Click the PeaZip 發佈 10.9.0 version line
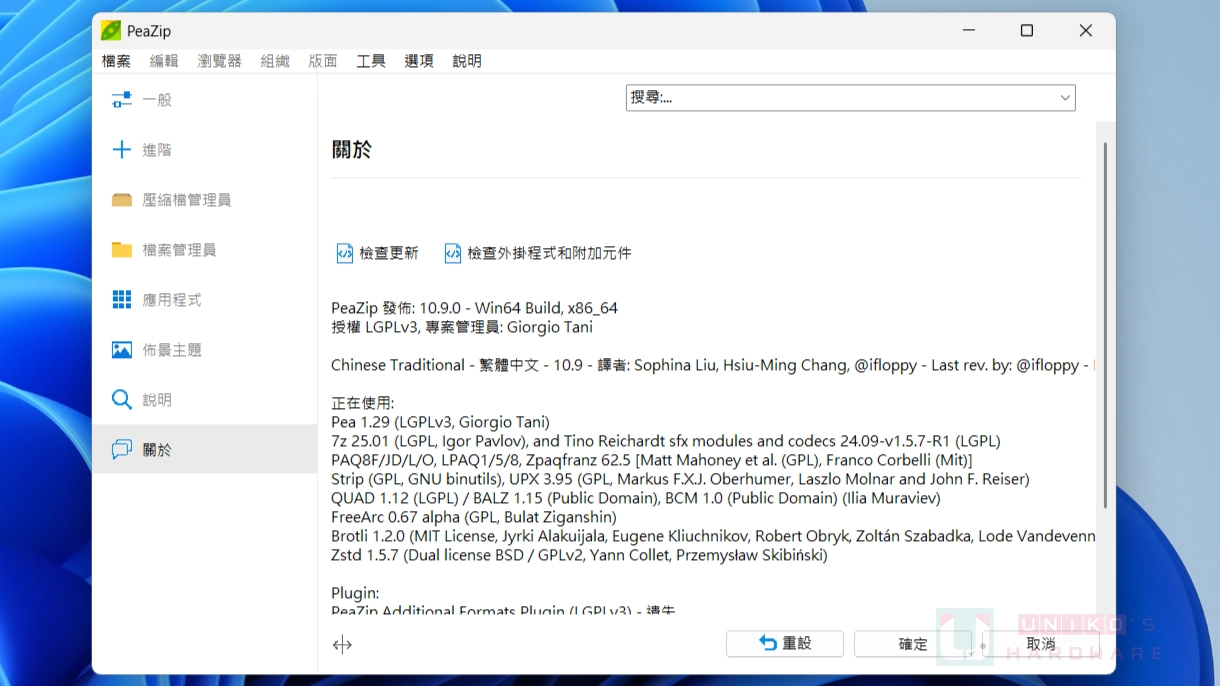 [475, 308]
